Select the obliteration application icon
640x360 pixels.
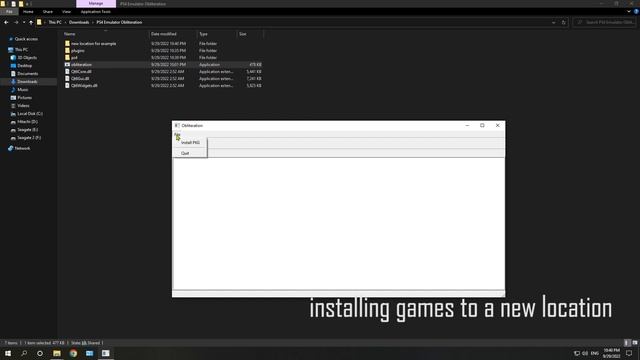(67, 64)
